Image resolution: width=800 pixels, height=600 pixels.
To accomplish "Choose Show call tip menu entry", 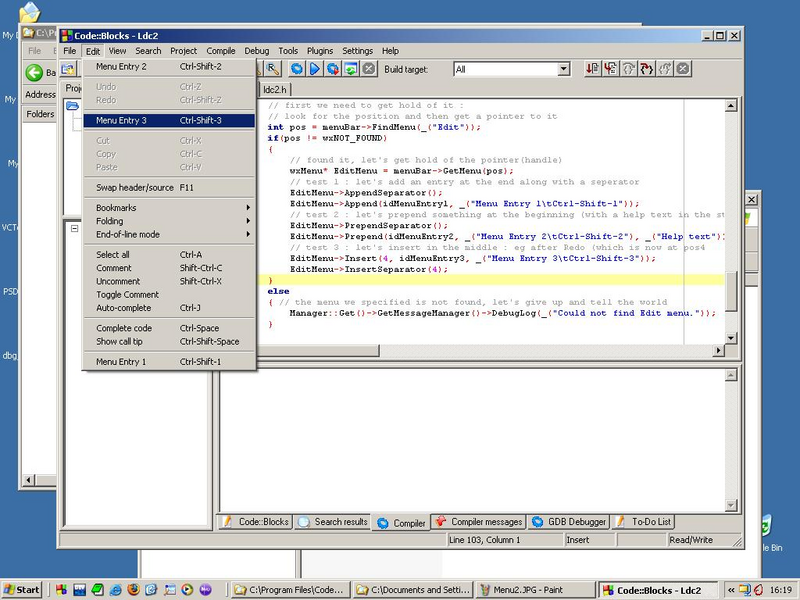I will (169, 341).
